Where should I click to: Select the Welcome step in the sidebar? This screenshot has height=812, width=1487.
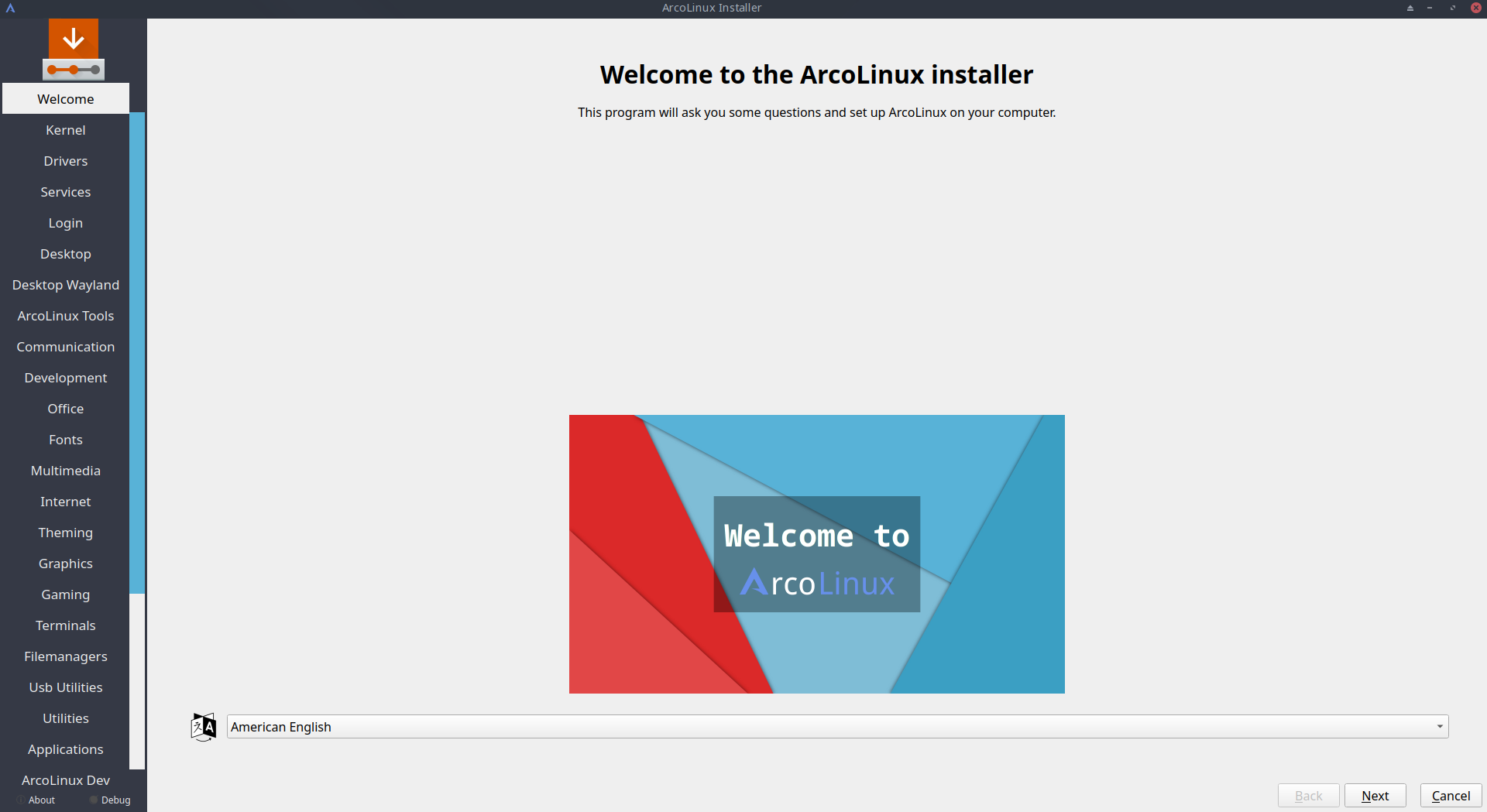[x=66, y=99]
